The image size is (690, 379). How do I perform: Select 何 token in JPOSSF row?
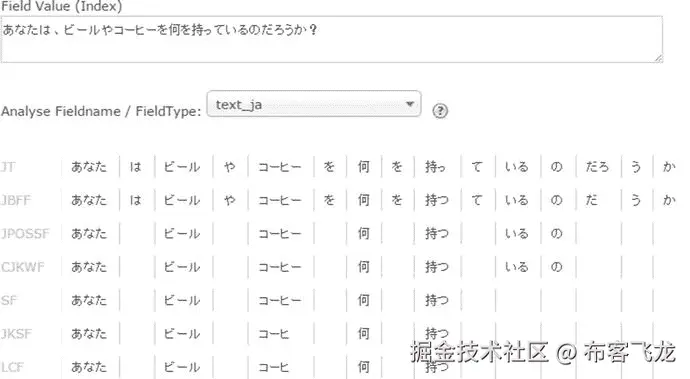363,233
